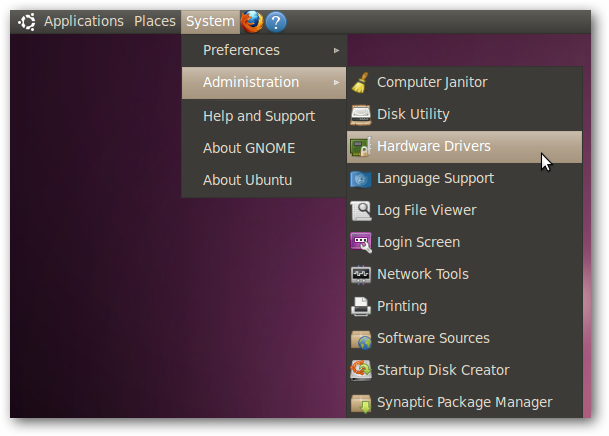609x436 pixels.
Task: Launch Disk Utility by its label
Action: pos(413,115)
